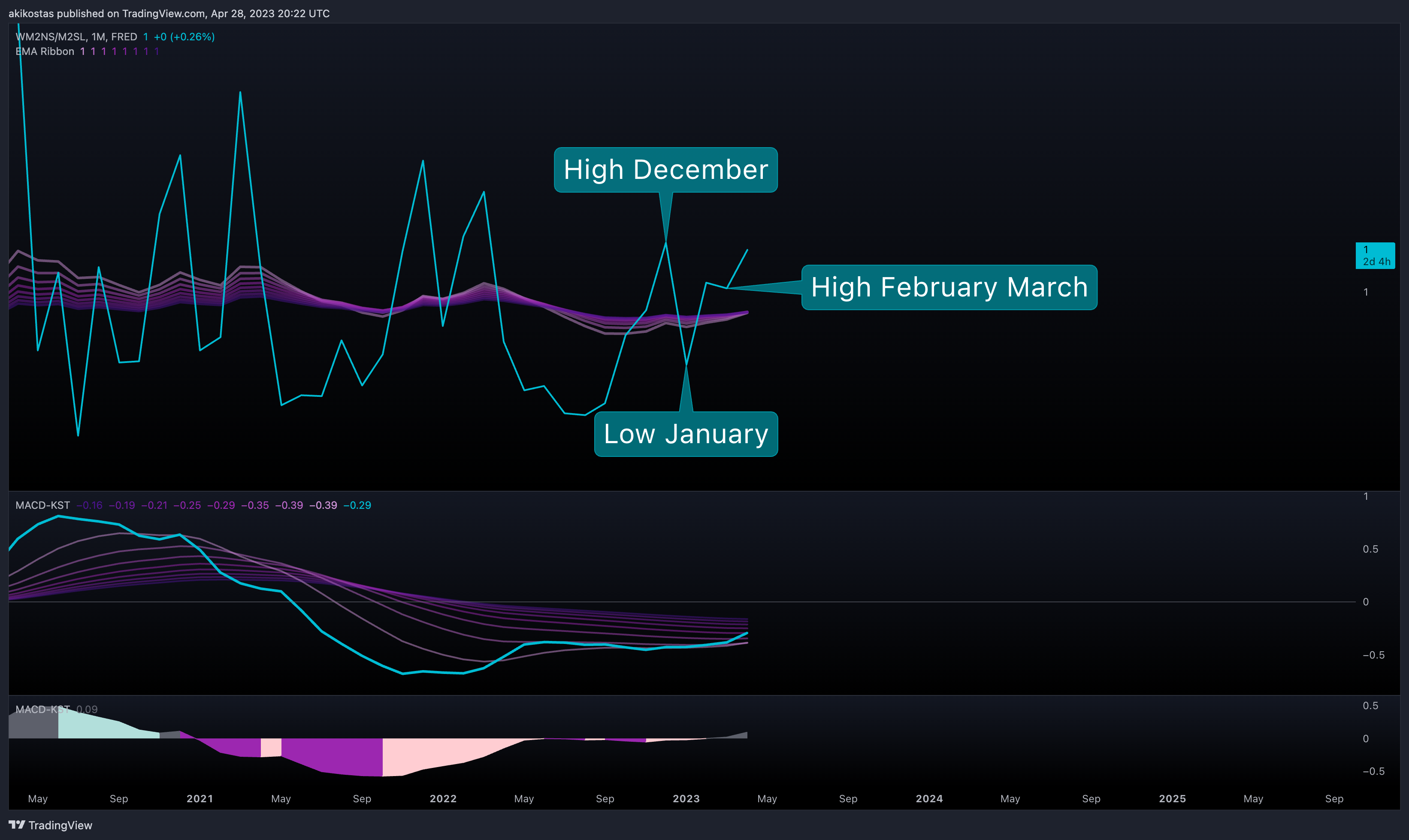The height and width of the screenshot is (840, 1409).
Task: Click the lower MACD-KST histogram legend
Action: 42,709
